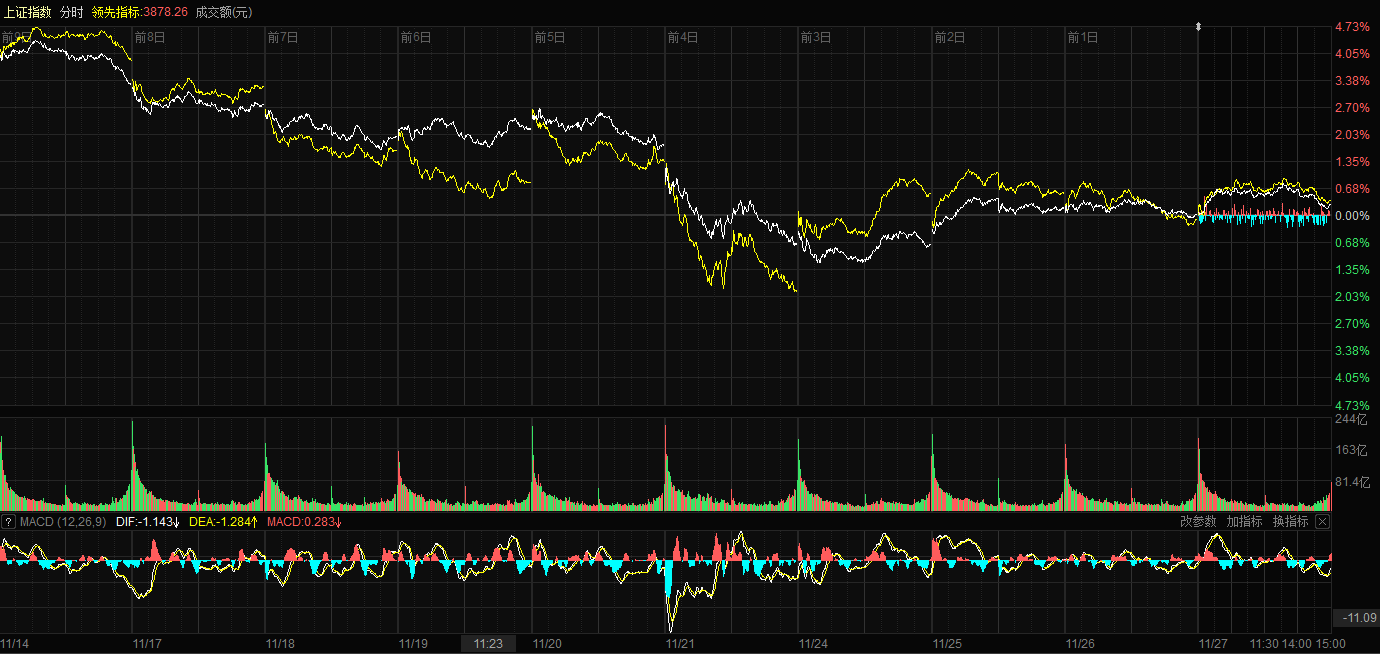Viewport: 1380px width, 654px height.
Task: Click 换指标 to switch indicator
Action: (1290, 522)
